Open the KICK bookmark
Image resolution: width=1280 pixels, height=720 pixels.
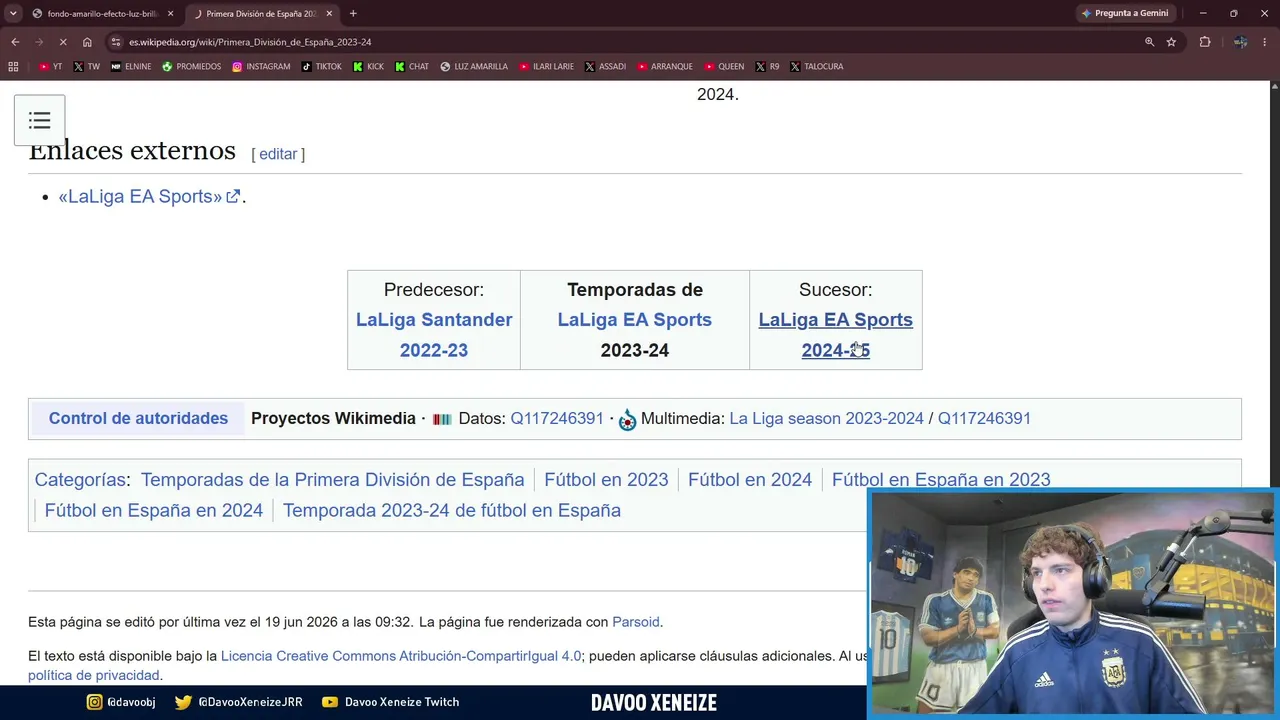368,67
